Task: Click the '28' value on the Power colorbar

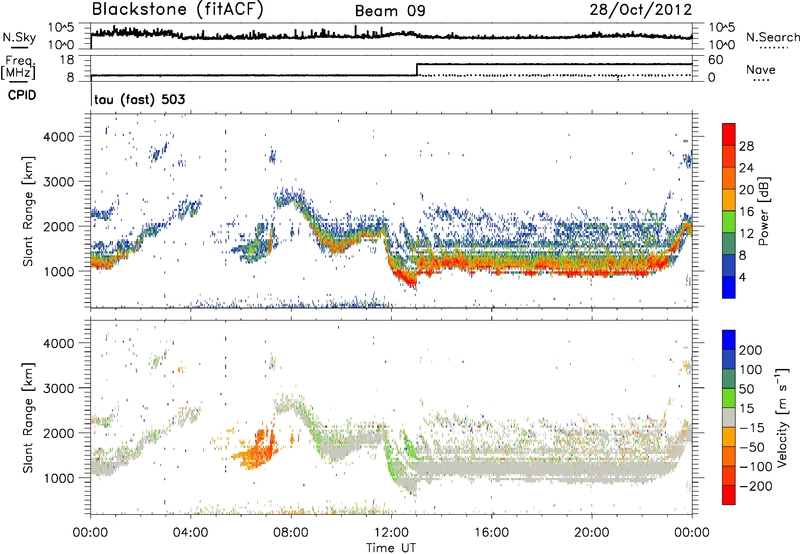Action: tap(746, 146)
